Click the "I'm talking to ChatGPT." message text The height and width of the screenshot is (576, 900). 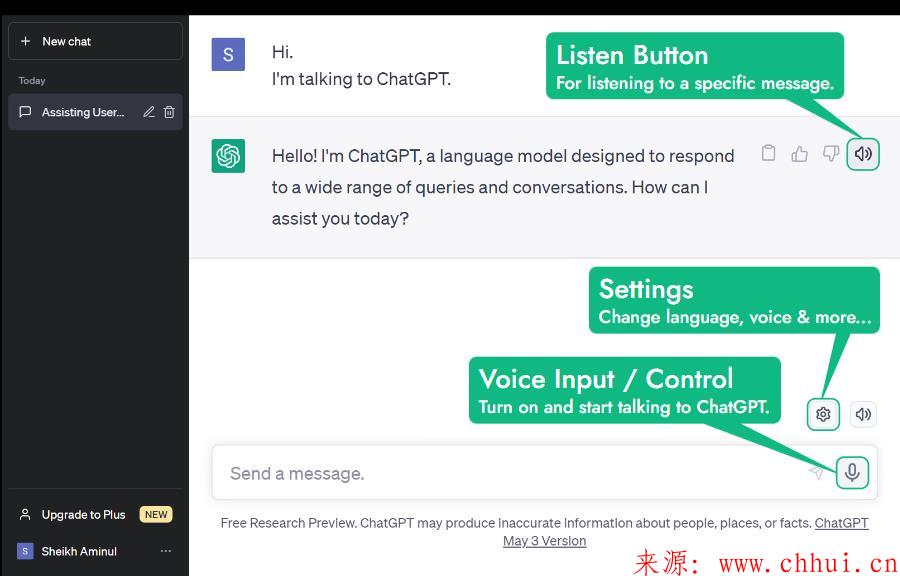[x=362, y=79]
